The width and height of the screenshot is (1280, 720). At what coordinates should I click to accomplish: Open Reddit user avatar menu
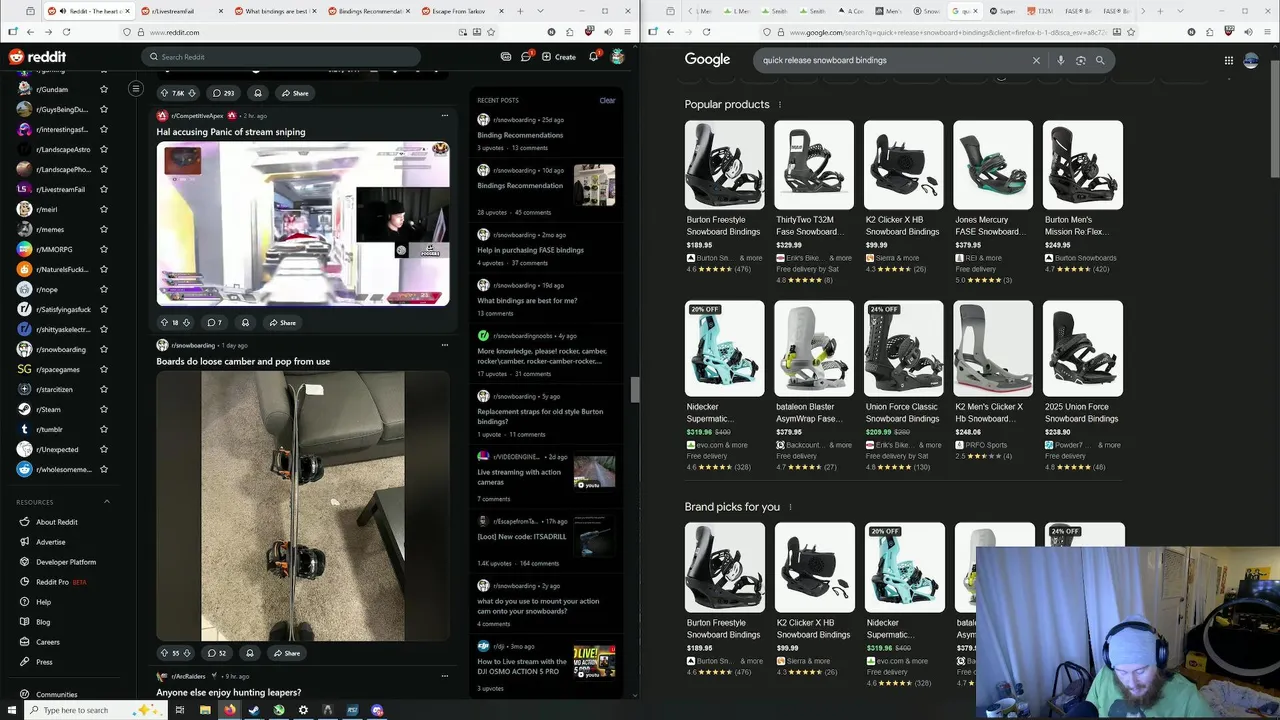point(618,57)
